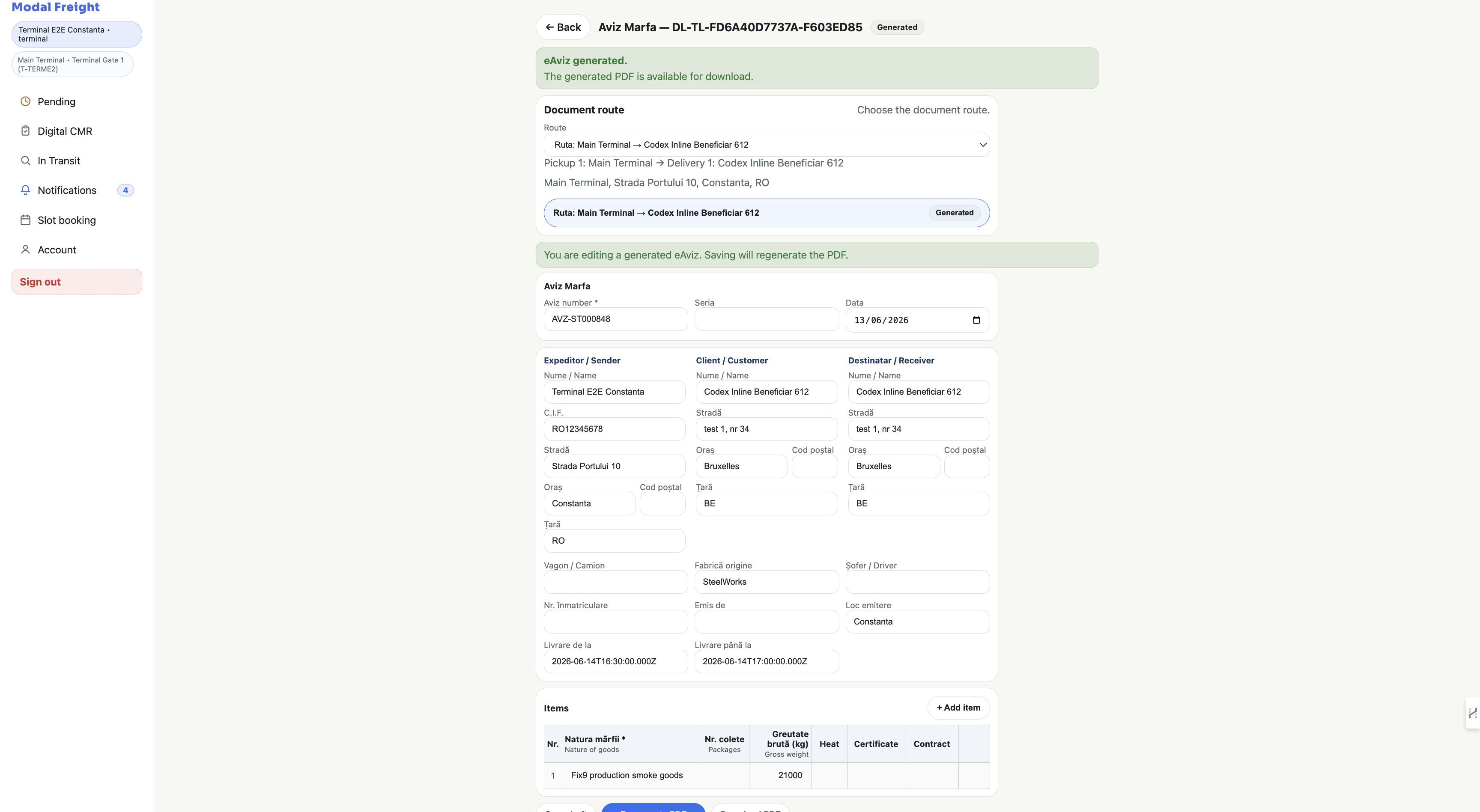The height and width of the screenshot is (812, 1480).
Task: Edit the Receiver Stradă field
Action: [x=919, y=429]
